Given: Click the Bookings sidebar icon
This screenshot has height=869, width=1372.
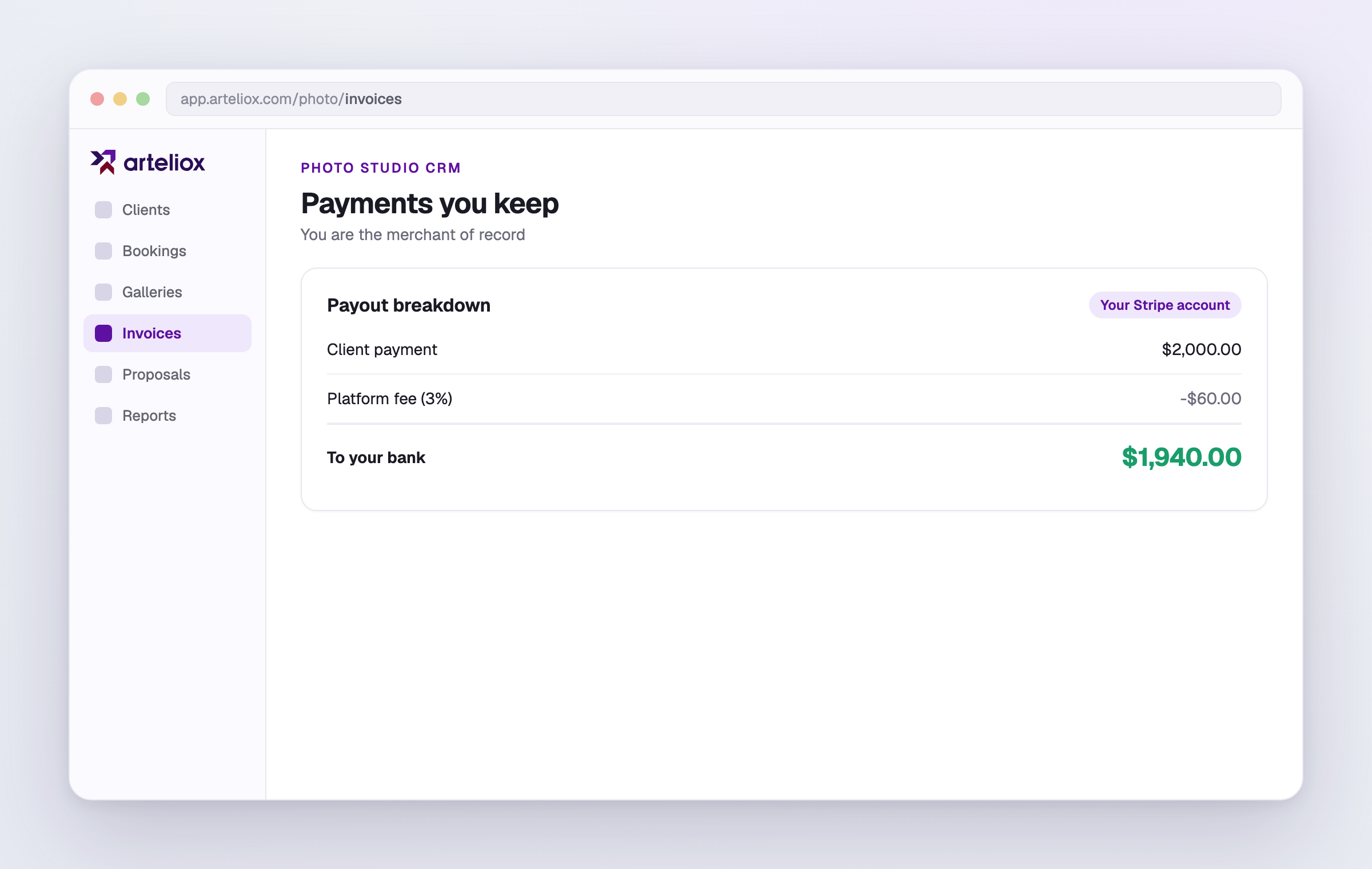Looking at the screenshot, I should (103, 251).
